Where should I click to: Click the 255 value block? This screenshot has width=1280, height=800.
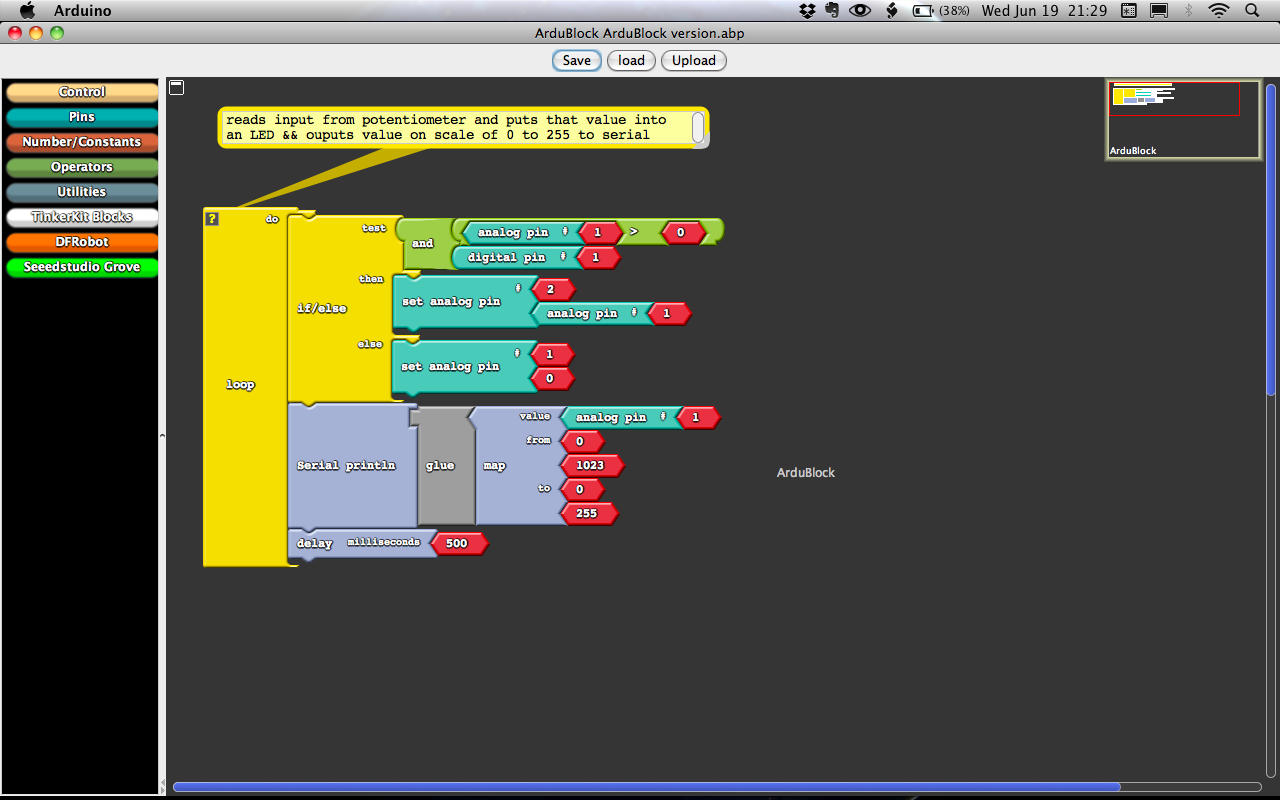coord(587,513)
